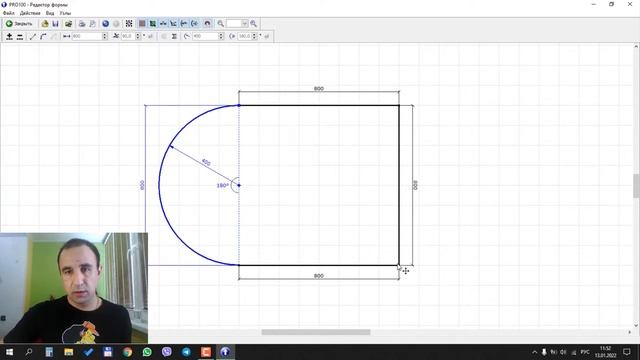Click the horizontal scrollbar thumb
Image resolution: width=640 pixels, height=360 pixels.
pos(316,332)
